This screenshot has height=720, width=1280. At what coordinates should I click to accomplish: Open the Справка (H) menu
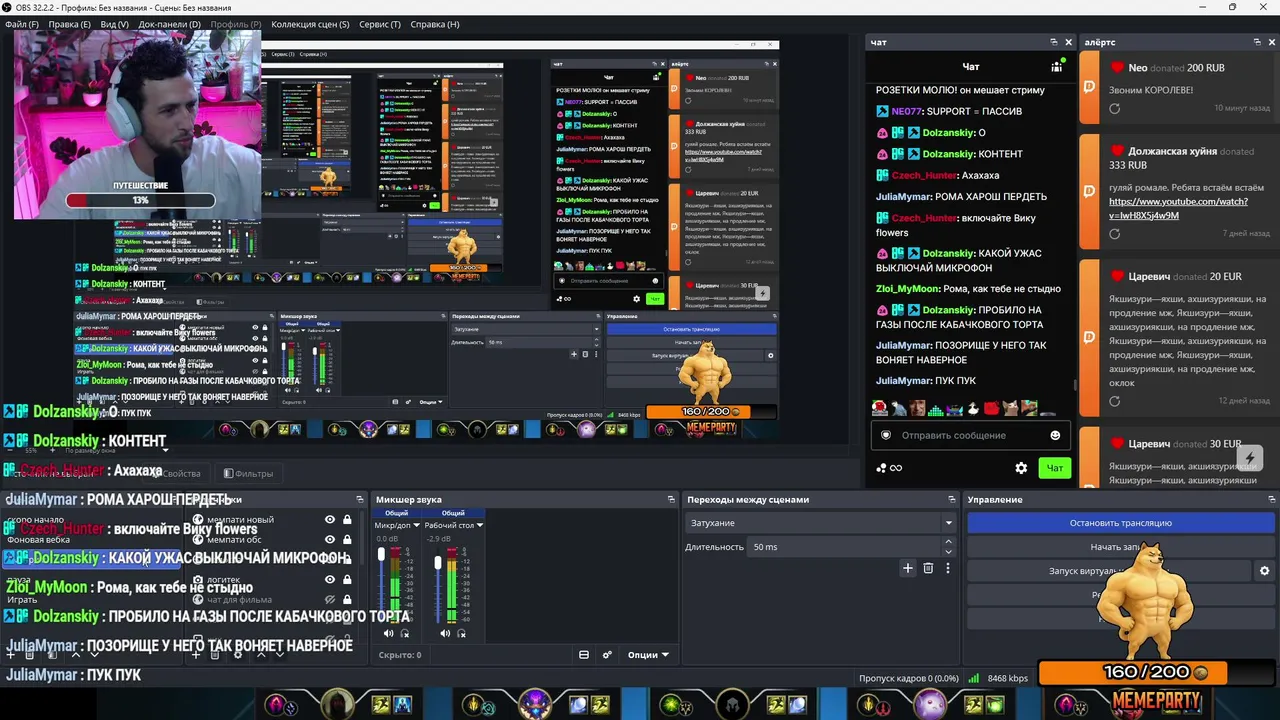(x=435, y=24)
